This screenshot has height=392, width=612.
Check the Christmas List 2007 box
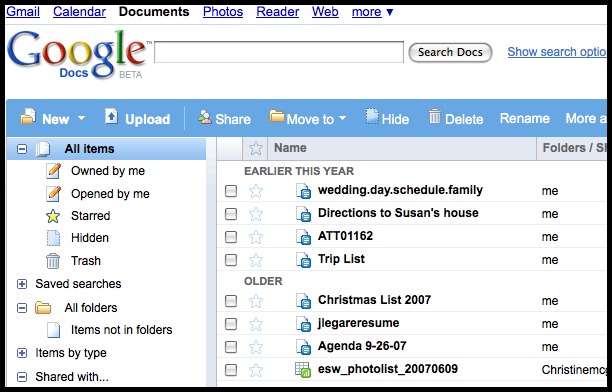point(231,301)
